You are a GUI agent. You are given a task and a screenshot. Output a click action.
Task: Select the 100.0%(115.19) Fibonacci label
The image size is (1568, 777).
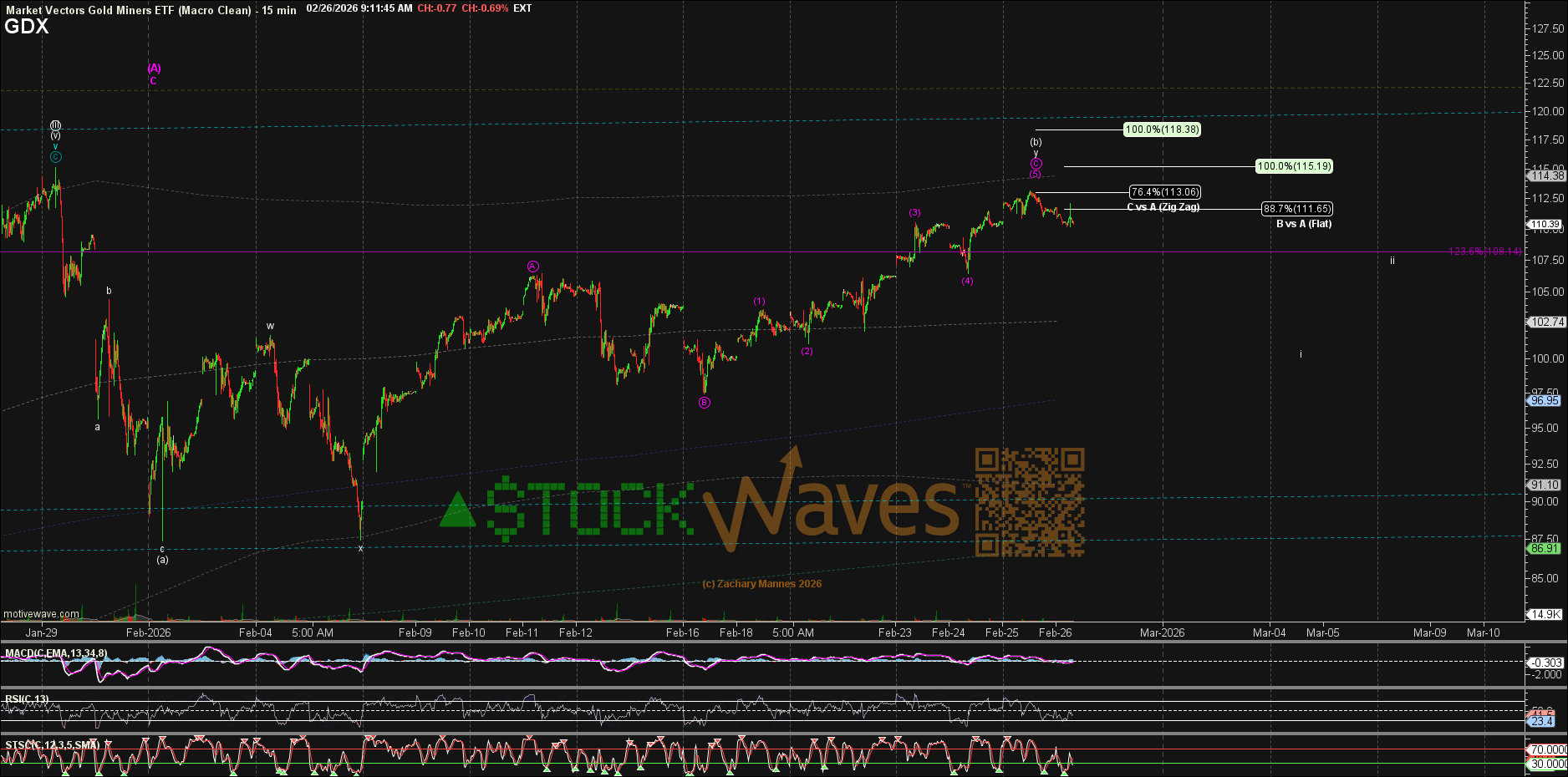pyautogui.click(x=1294, y=166)
